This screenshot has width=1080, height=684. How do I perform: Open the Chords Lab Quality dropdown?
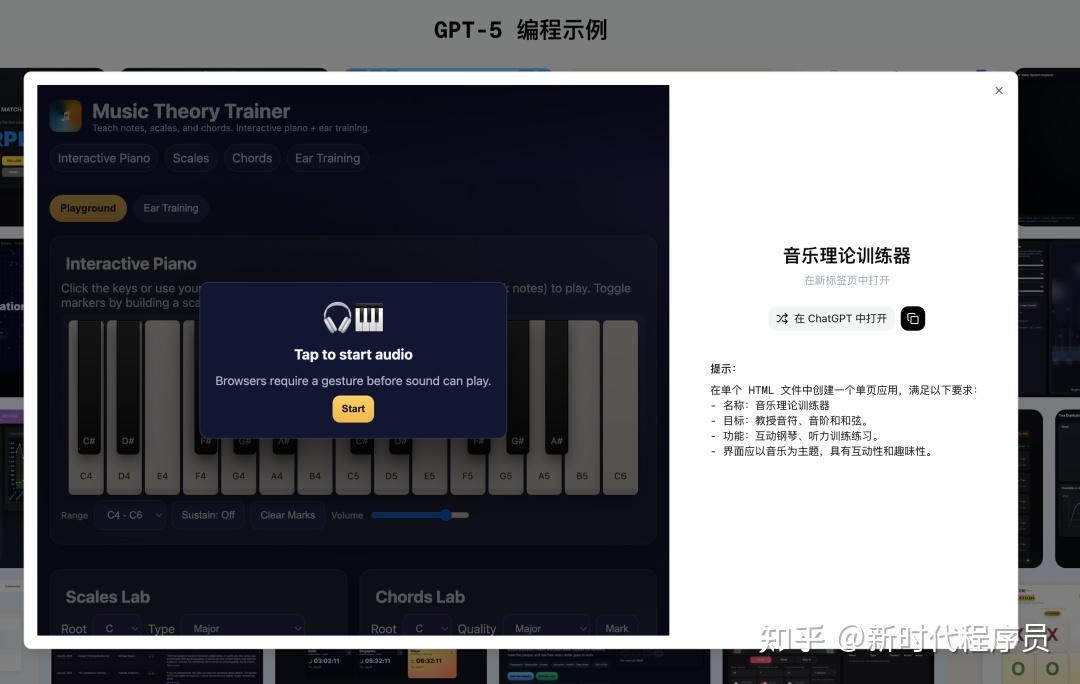coord(546,628)
